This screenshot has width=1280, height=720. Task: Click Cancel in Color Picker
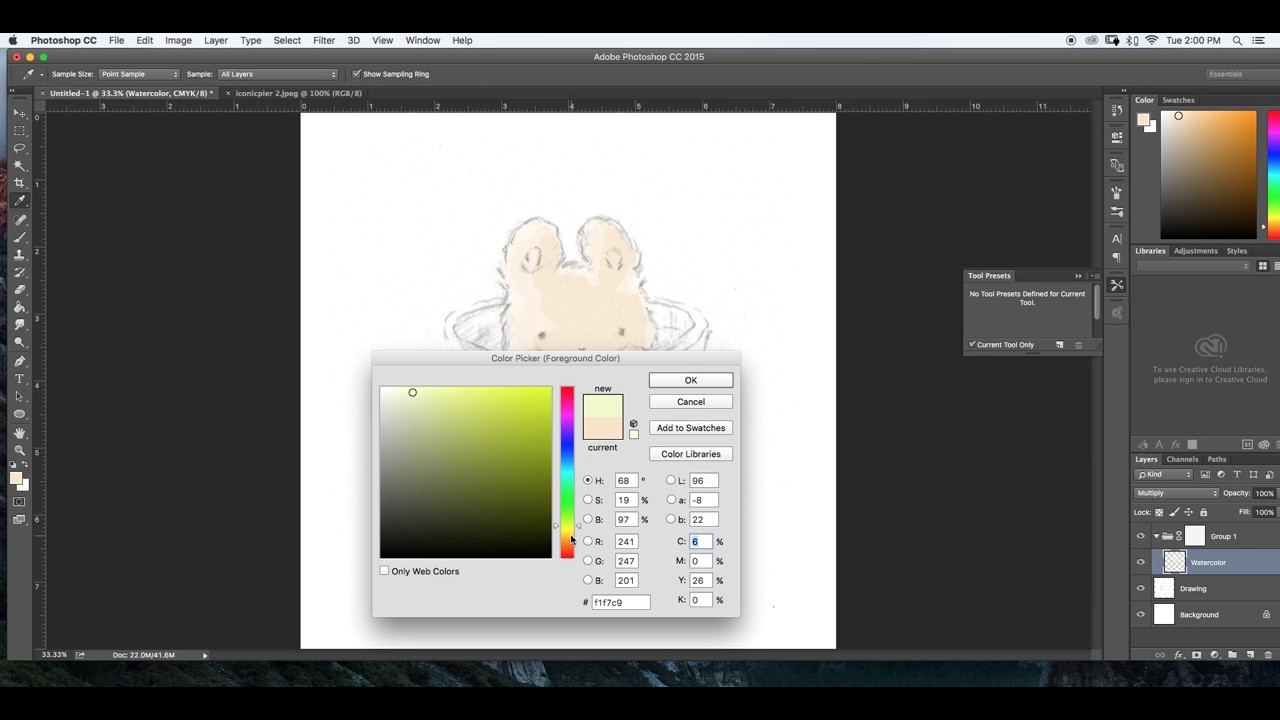point(690,402)
